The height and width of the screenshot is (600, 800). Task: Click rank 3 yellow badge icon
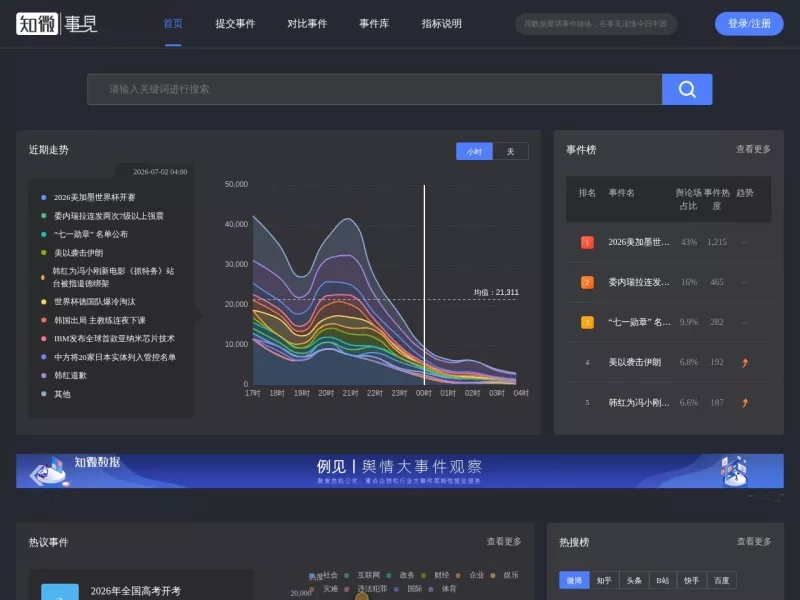tap(587, 322)
